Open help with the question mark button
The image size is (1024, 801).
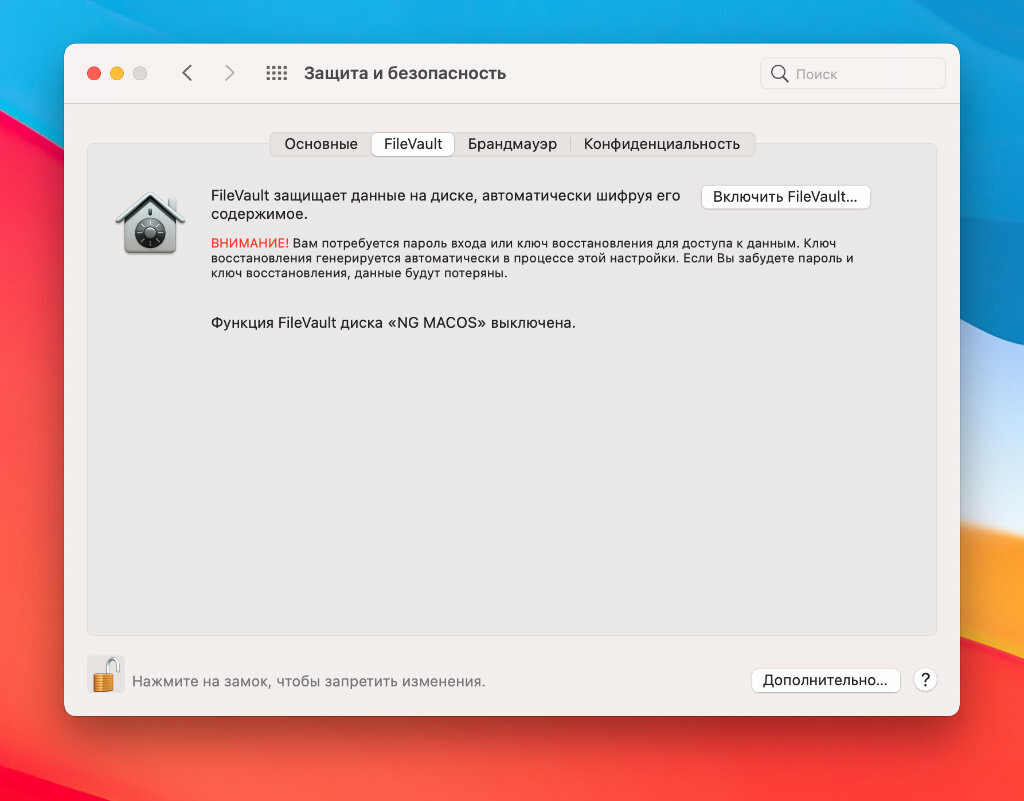pyautogui.click(x=925, y=680)
